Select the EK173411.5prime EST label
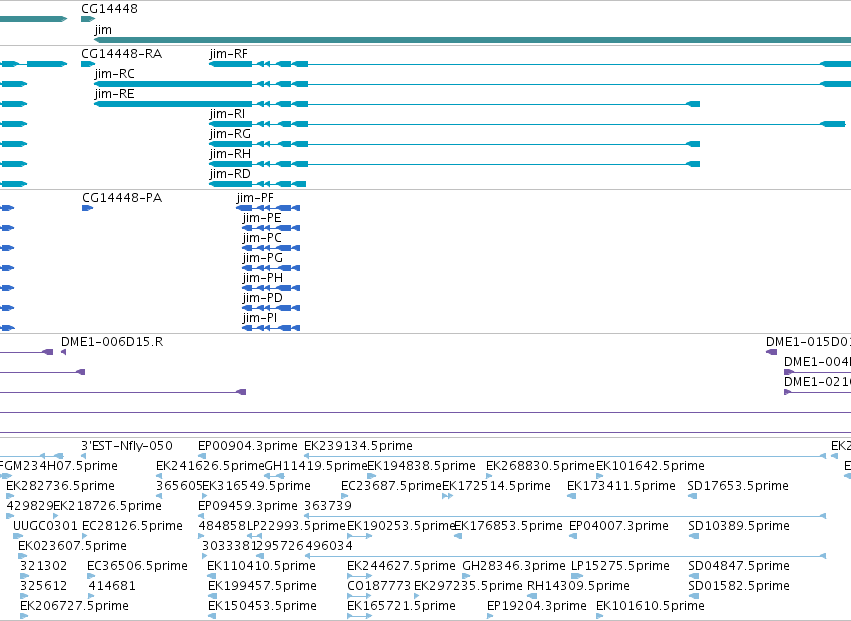The height and width of the screenshot is (621, 851). [621, 486]
